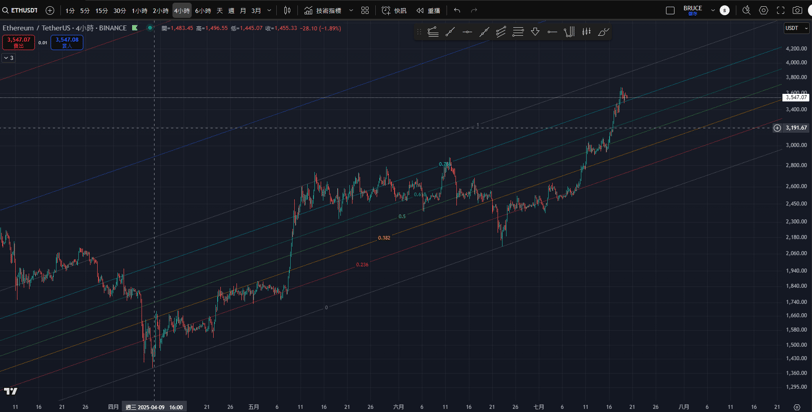Undo the last chart action
The height and width of the screenshot is (412, 812).
(457, 10)
